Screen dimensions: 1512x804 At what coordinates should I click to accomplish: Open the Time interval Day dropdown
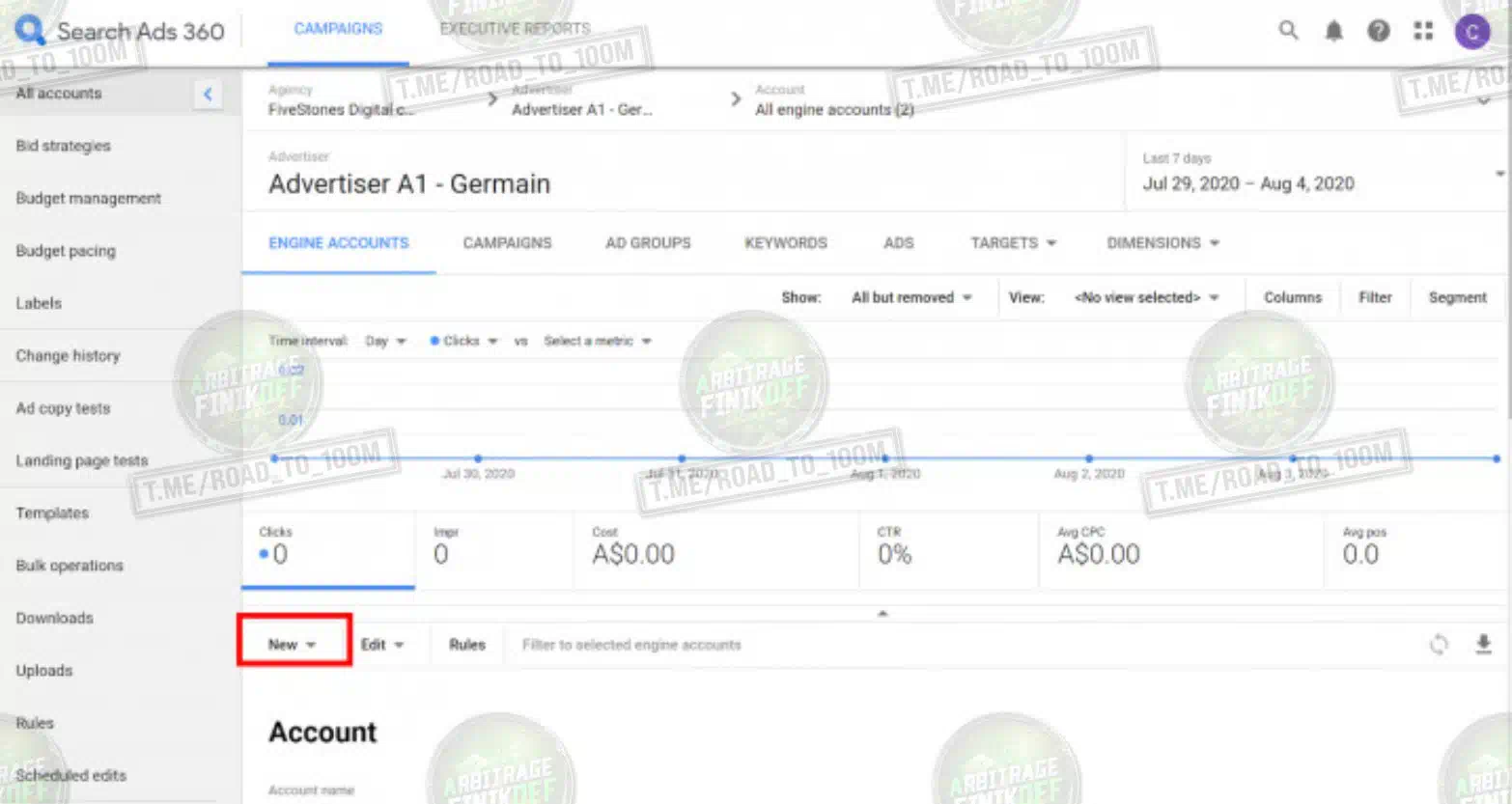pyautogui.click(x=385, y=341)
